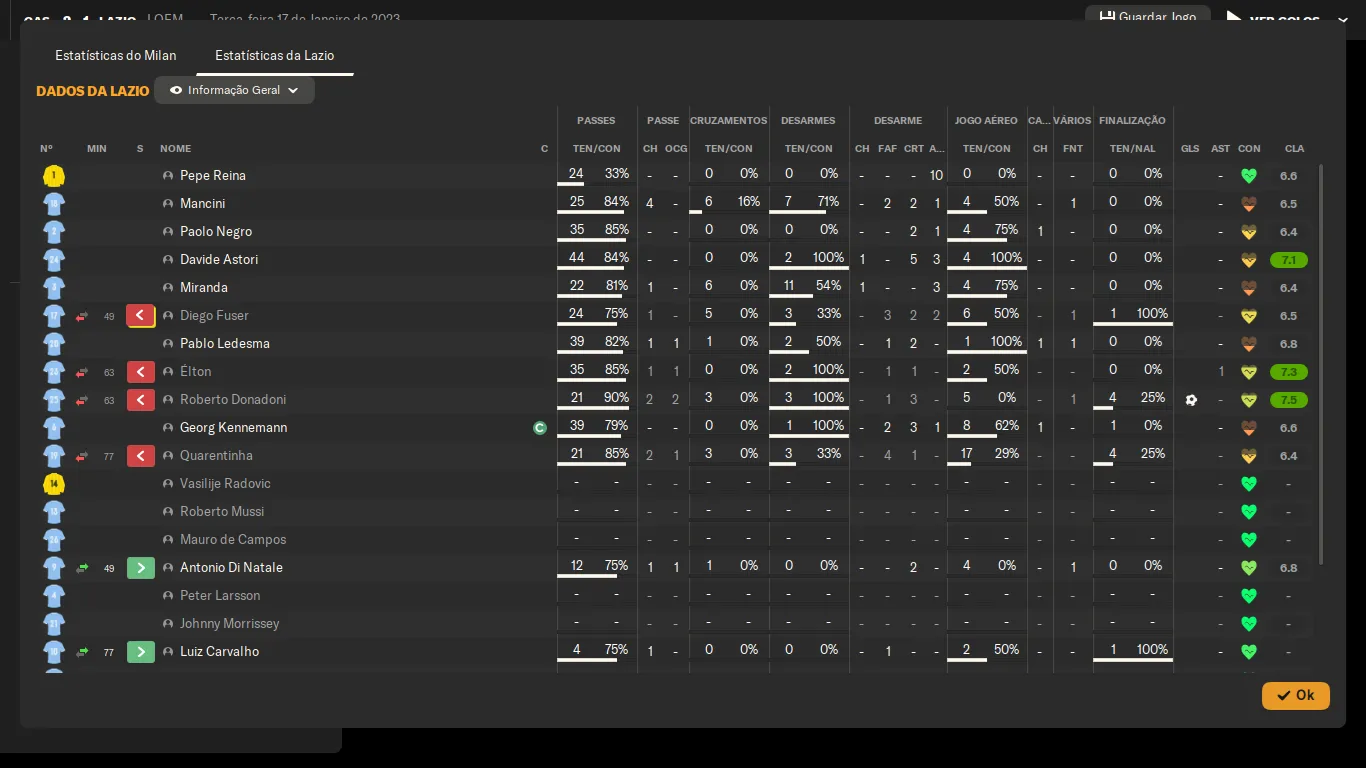This screenshot has height=768, width=1366.
Task: Click Pepe Reina's yellow goalkeeper shirt icon
Action: 54,176
